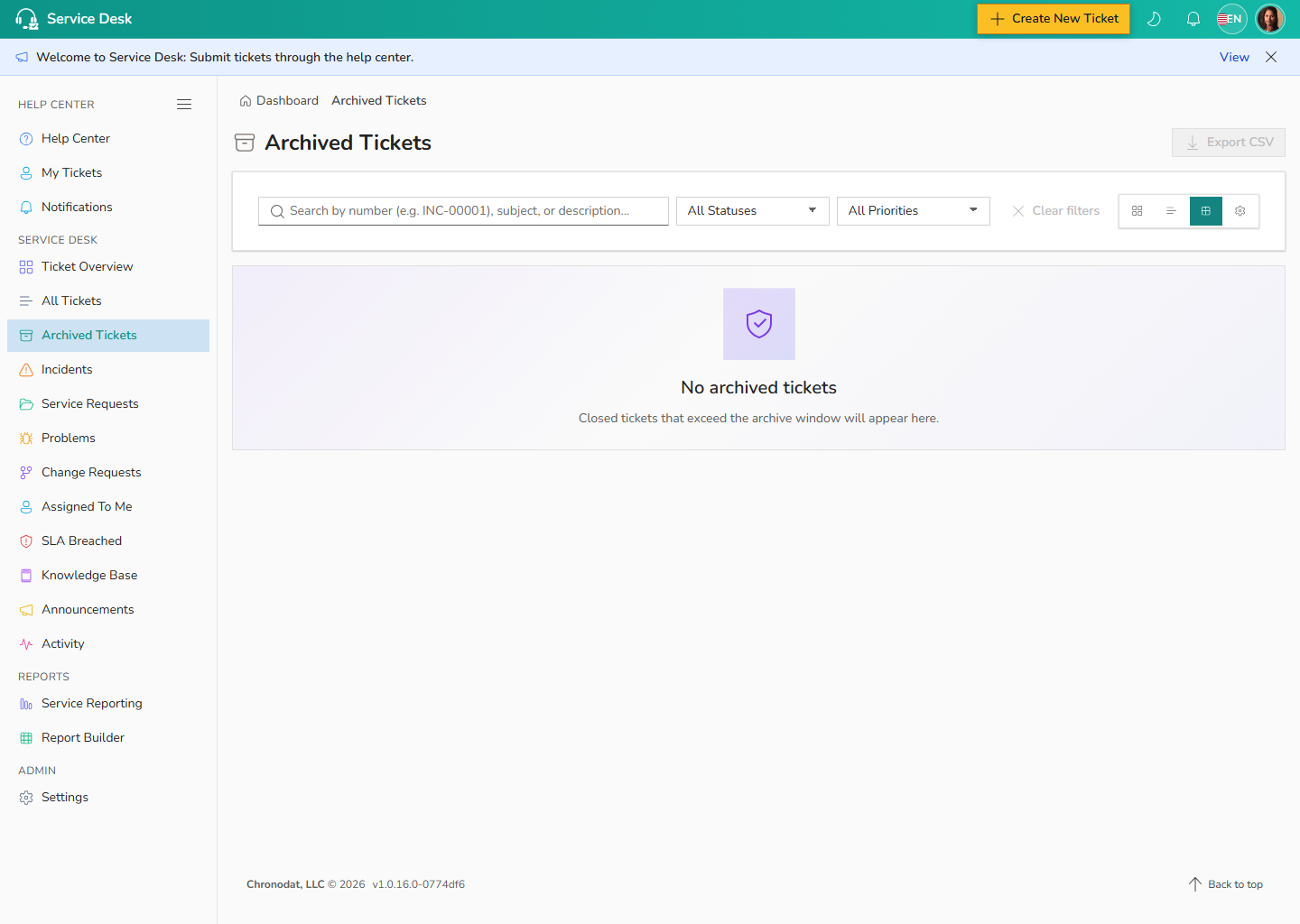The height and width of the screenshot is (924, 1300).
Task: Click the ticket search input field
Action: (x=463, y=211)
